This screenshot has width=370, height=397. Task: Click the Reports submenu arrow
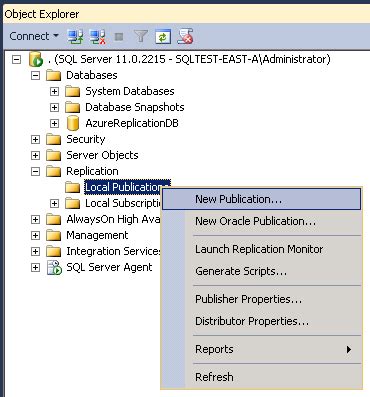click(349, 349)
